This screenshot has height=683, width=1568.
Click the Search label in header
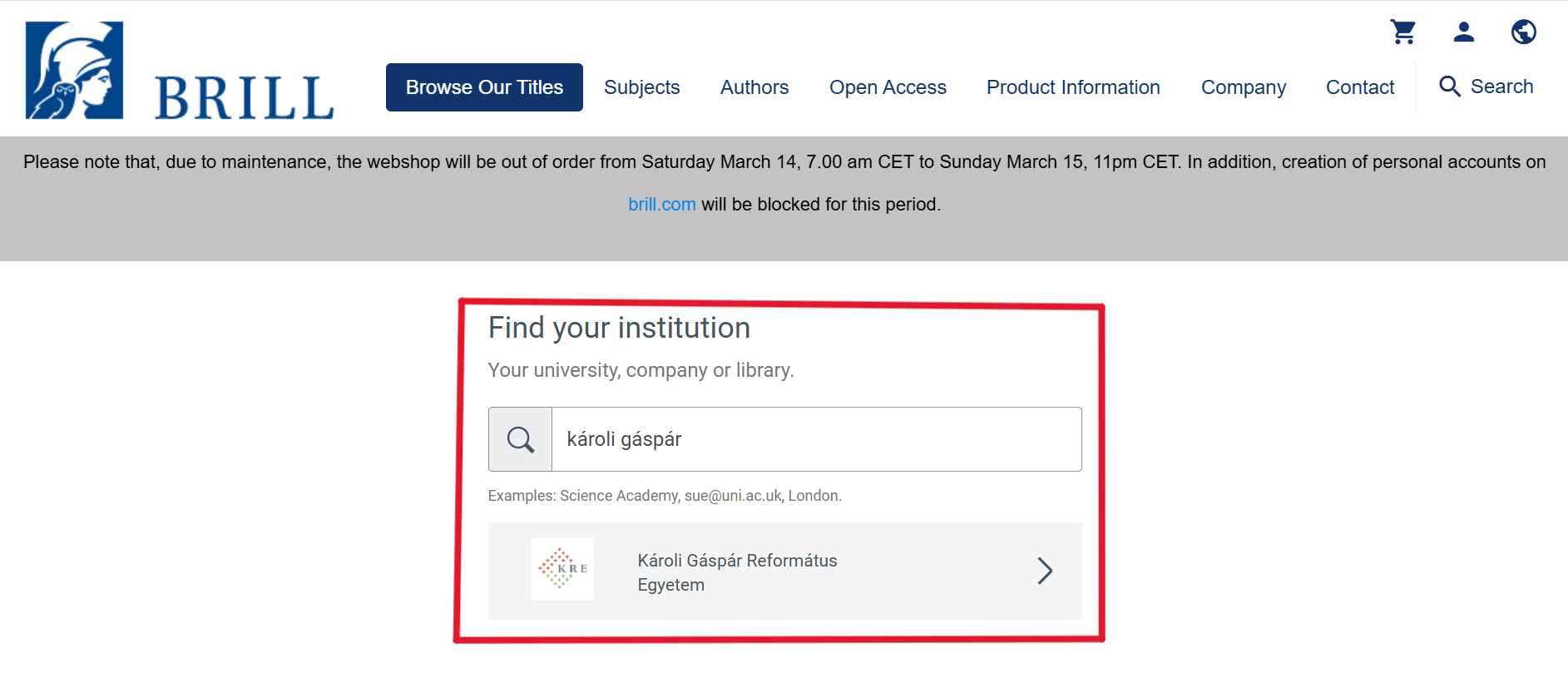1501,87
